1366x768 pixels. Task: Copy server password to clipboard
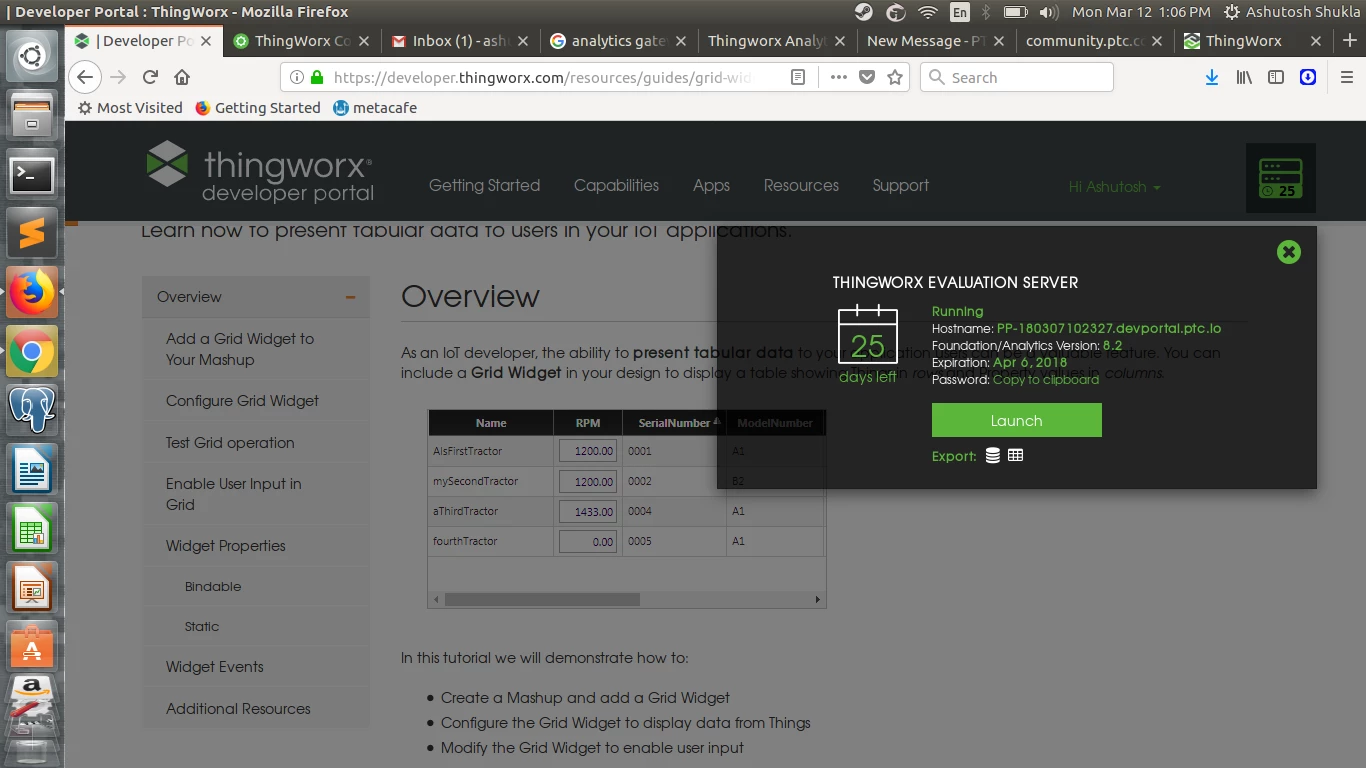[1045, 379]
